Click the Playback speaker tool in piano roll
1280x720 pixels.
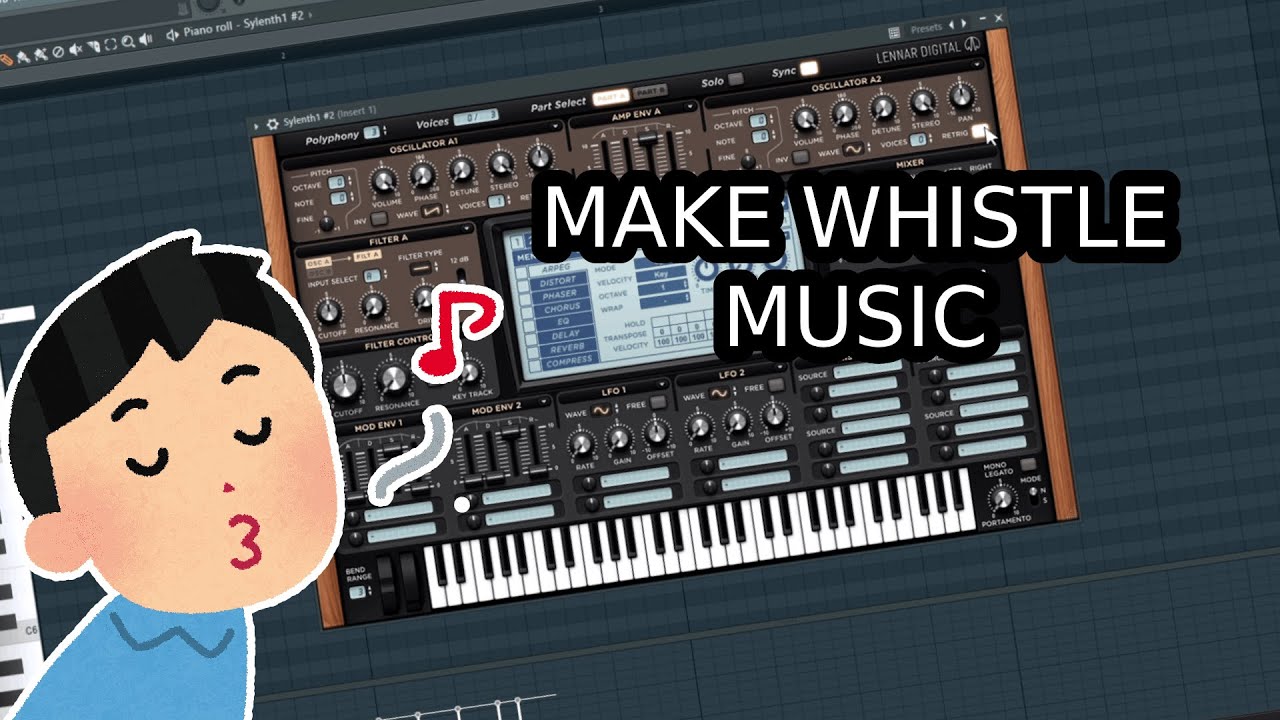coord(146,39)
